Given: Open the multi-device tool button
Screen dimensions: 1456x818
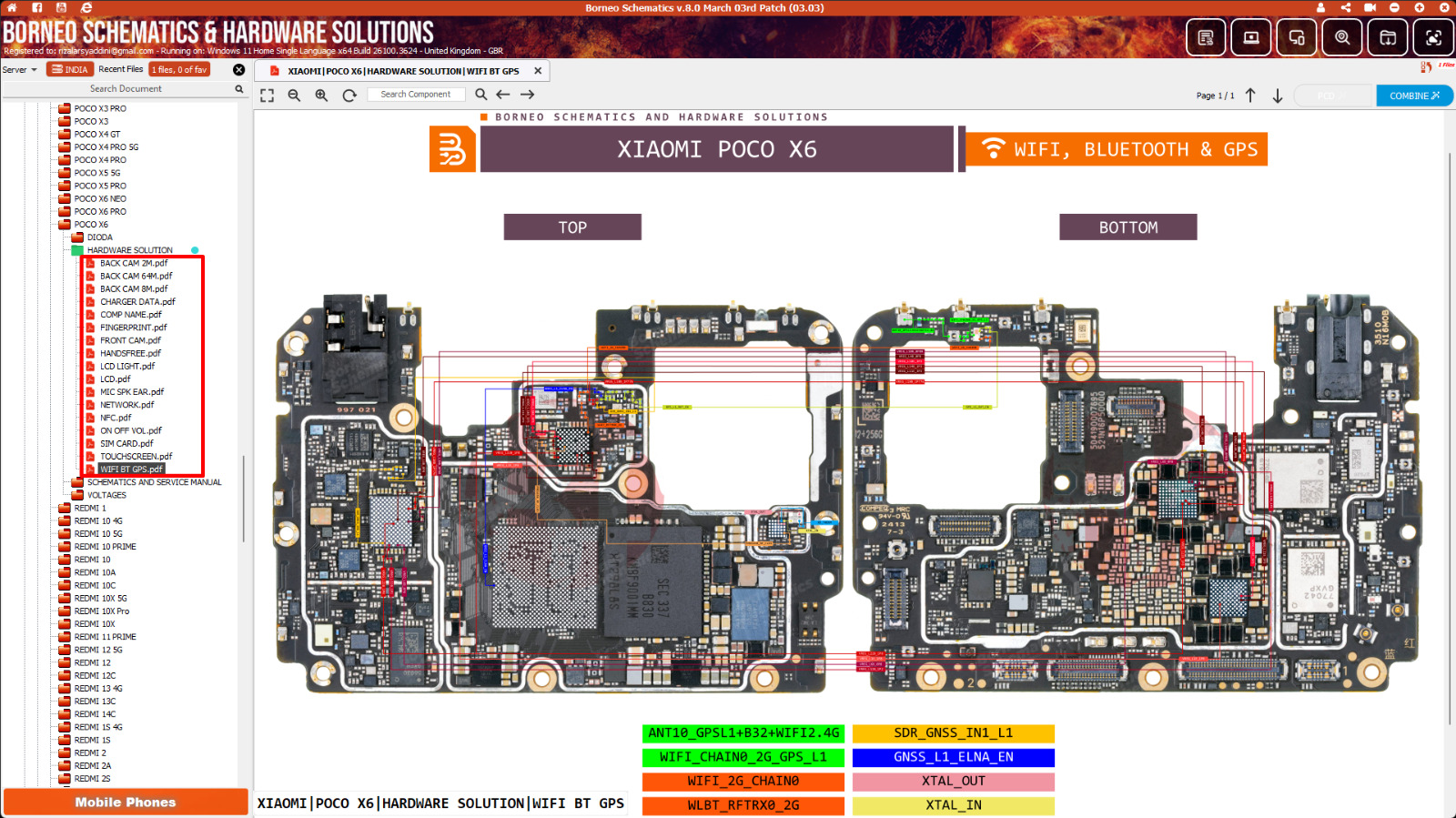Looking at the screenshot, I should (1297, 37).
